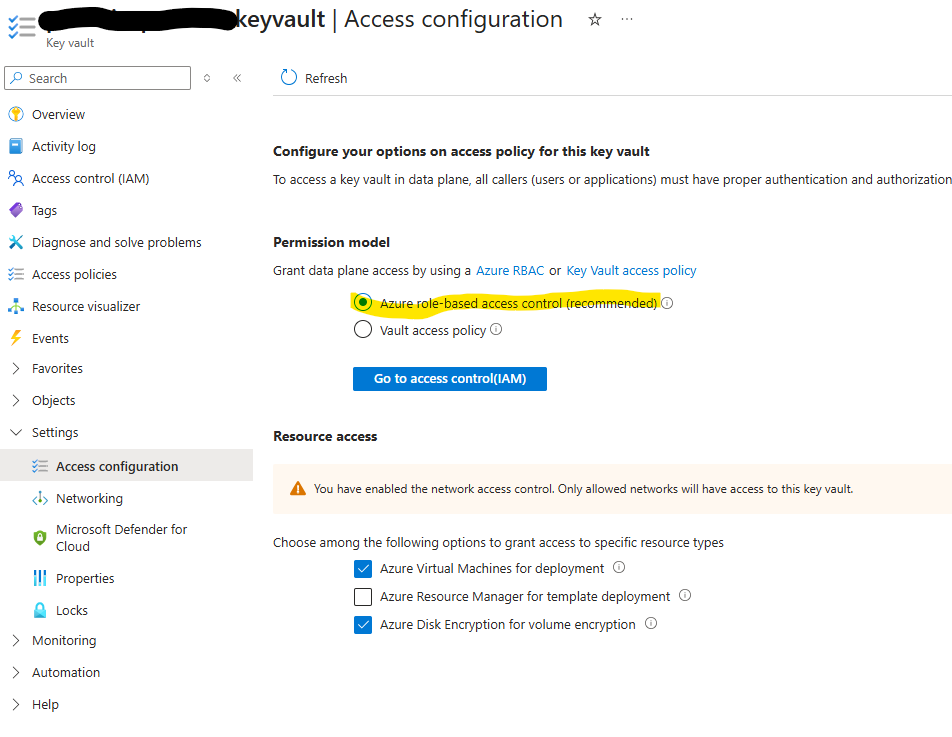This screenshot has height=737, width=952.
Task: Collapse the Settings section
Action: (x=16, y=432)
